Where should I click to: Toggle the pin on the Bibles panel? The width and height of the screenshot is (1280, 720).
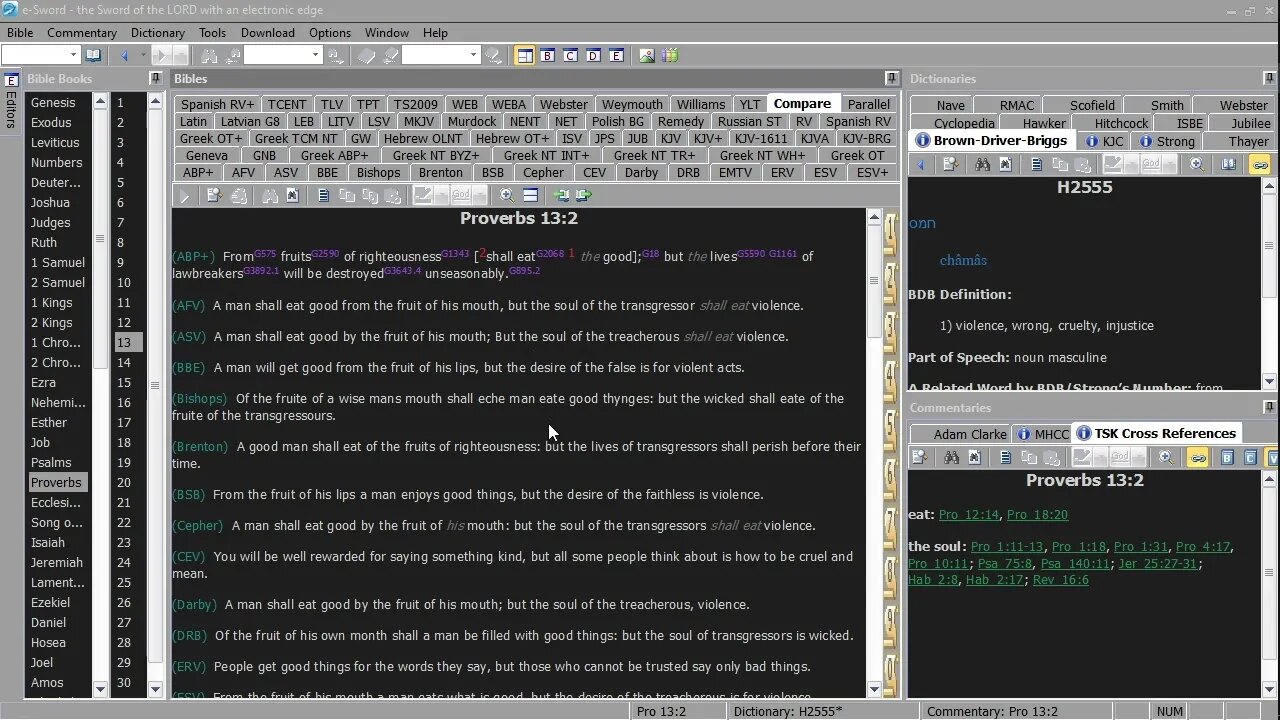pos(892,78)
